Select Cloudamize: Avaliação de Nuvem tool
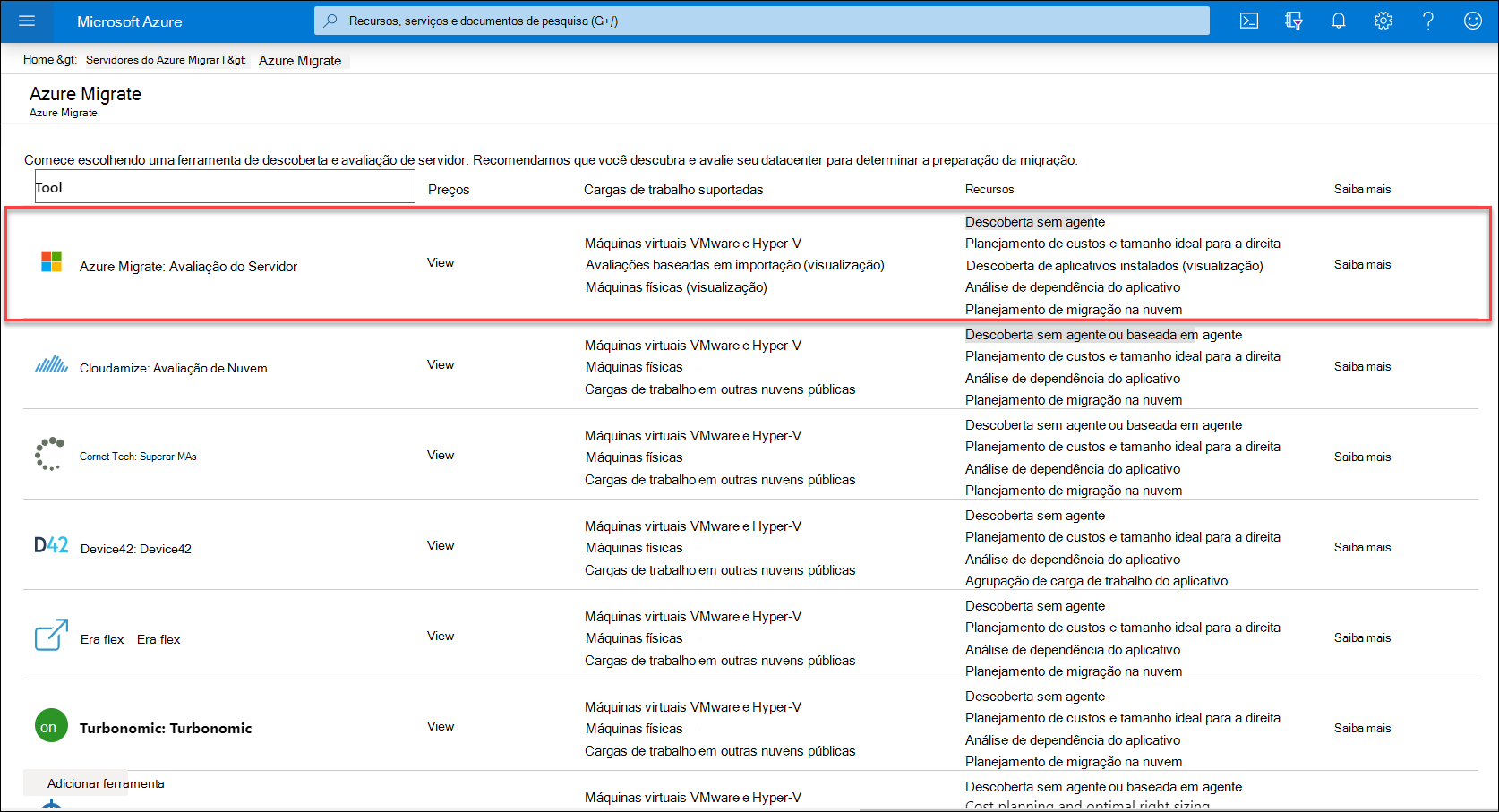1499x812 pixels. pyautogui.click(x=173, y=368)
